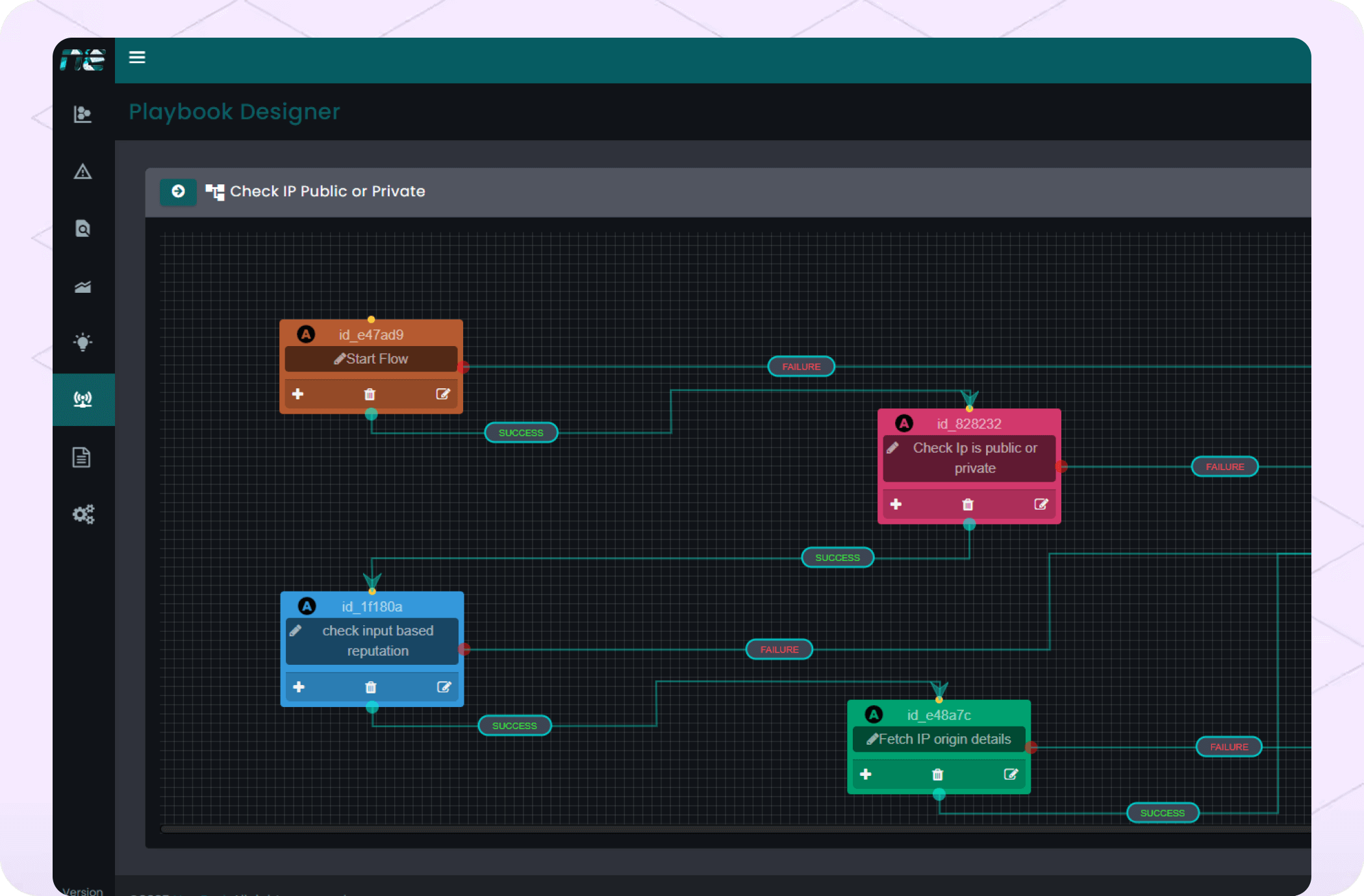The width and height of the screenshot is (1364, 896).
Task: Open edit icon on id_1f180a node
Action: (444, 687)
